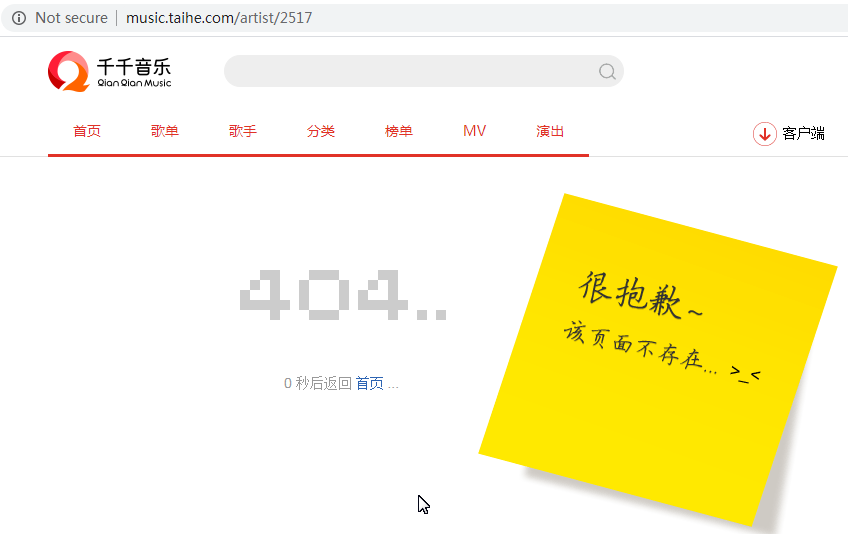848x534 pixels.
Task: Switch to the MV tab
Action: [x=475, y=131]
